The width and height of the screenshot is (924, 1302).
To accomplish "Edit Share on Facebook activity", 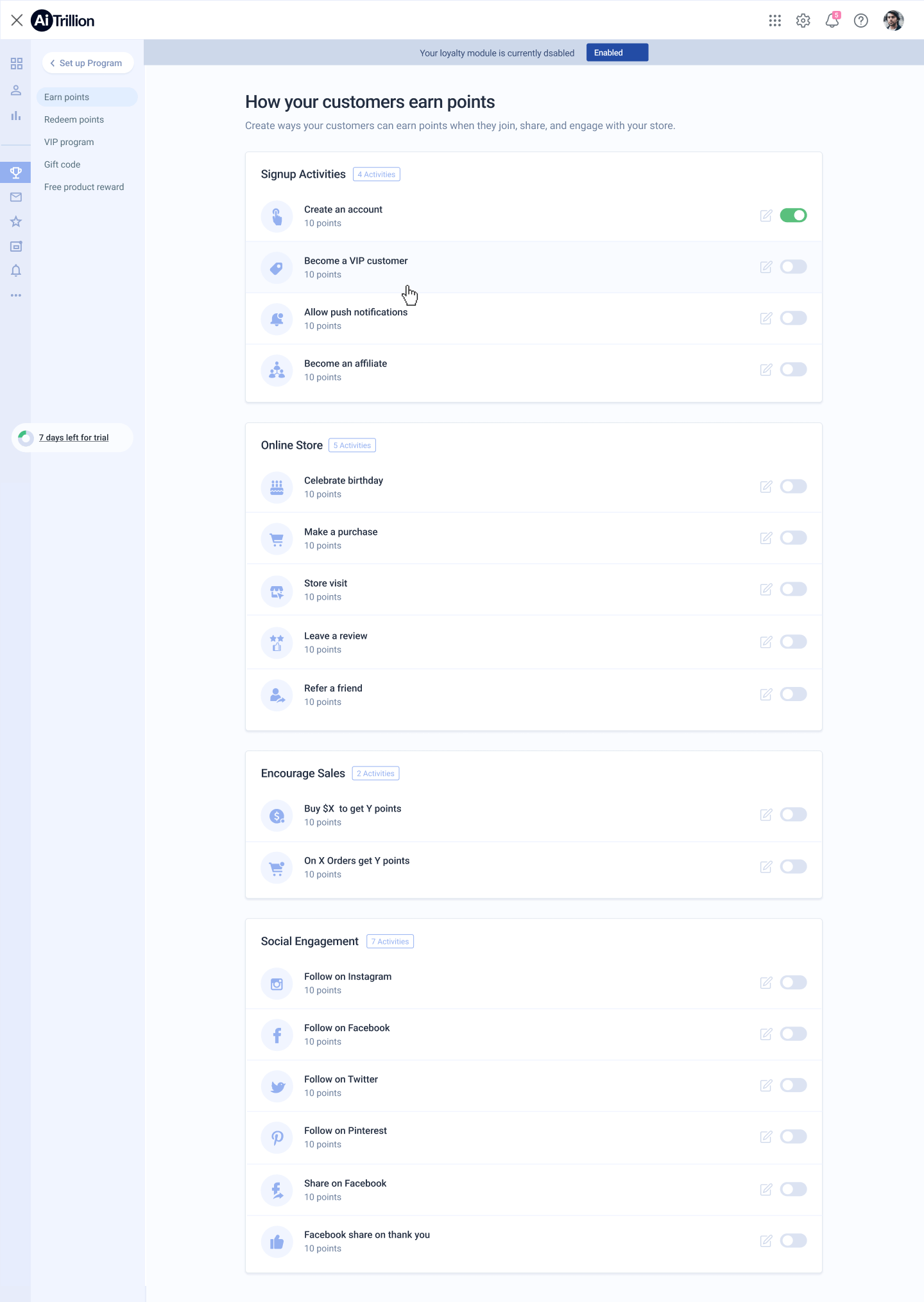I will (x=766, y=1190).
